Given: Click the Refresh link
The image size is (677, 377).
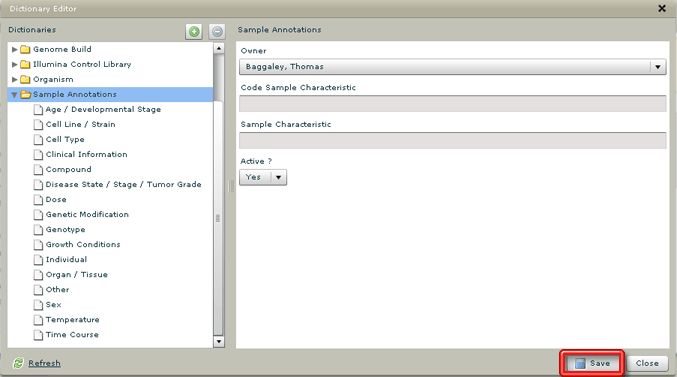Looking at the screenshot, I should pyautogui.click(x=44, y=363).
